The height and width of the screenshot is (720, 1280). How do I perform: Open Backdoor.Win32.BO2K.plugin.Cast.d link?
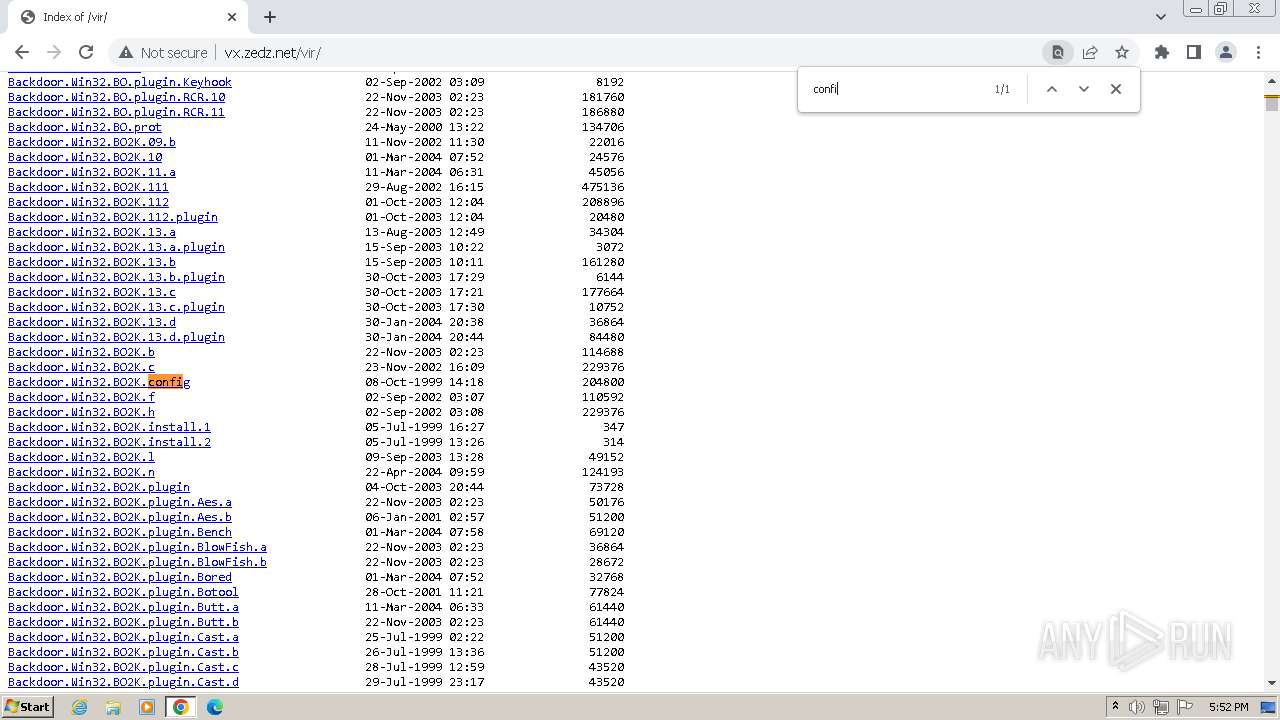pyautogui.click(x=123, y=682)
